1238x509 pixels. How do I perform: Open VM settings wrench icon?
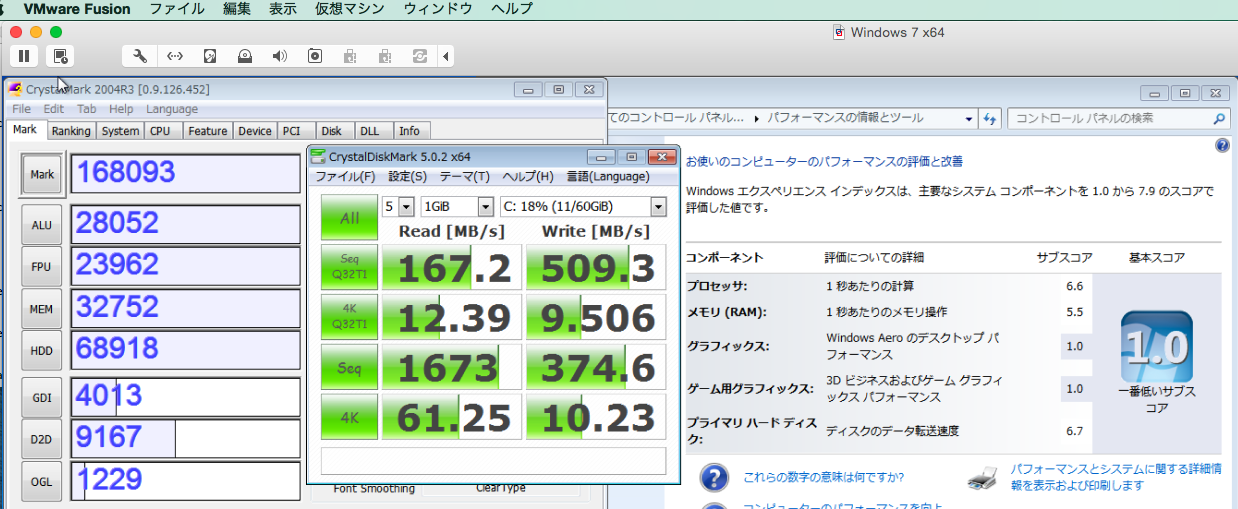tap(140, 56)
